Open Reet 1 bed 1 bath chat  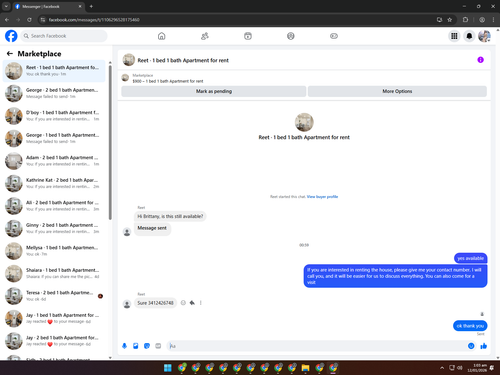tap(54, 71)
